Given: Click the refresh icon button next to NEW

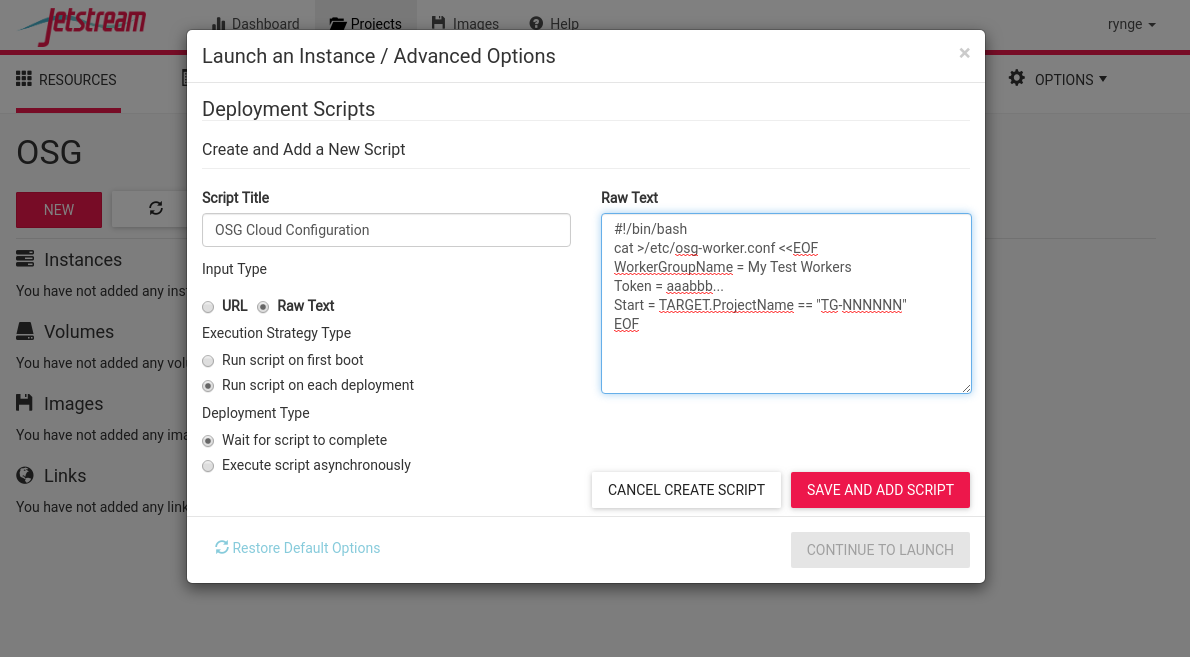Looking at the screenshot, I should (x=156, y=209).
